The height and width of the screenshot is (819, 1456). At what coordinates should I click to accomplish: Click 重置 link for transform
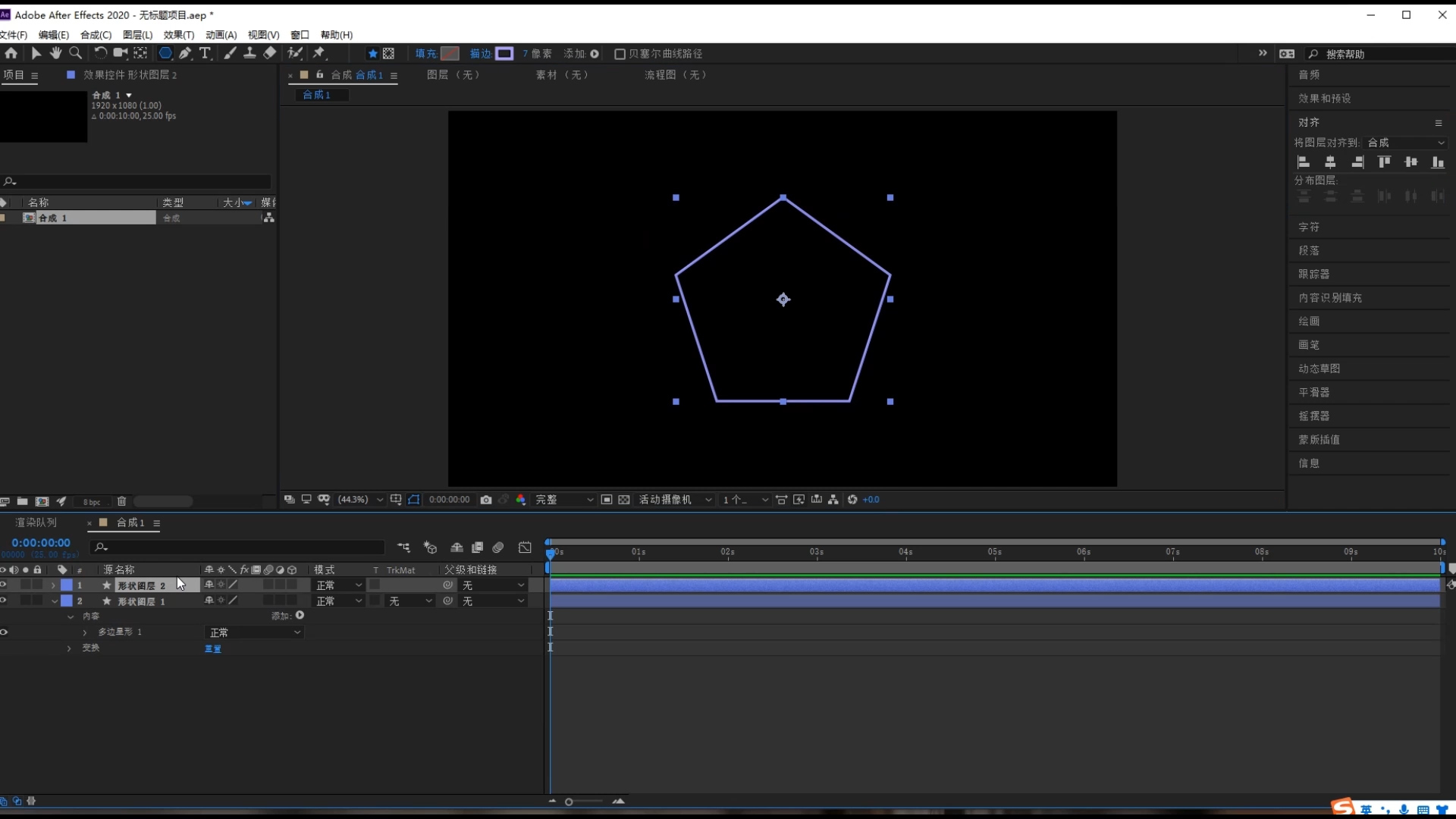click(x=212, y=648)
